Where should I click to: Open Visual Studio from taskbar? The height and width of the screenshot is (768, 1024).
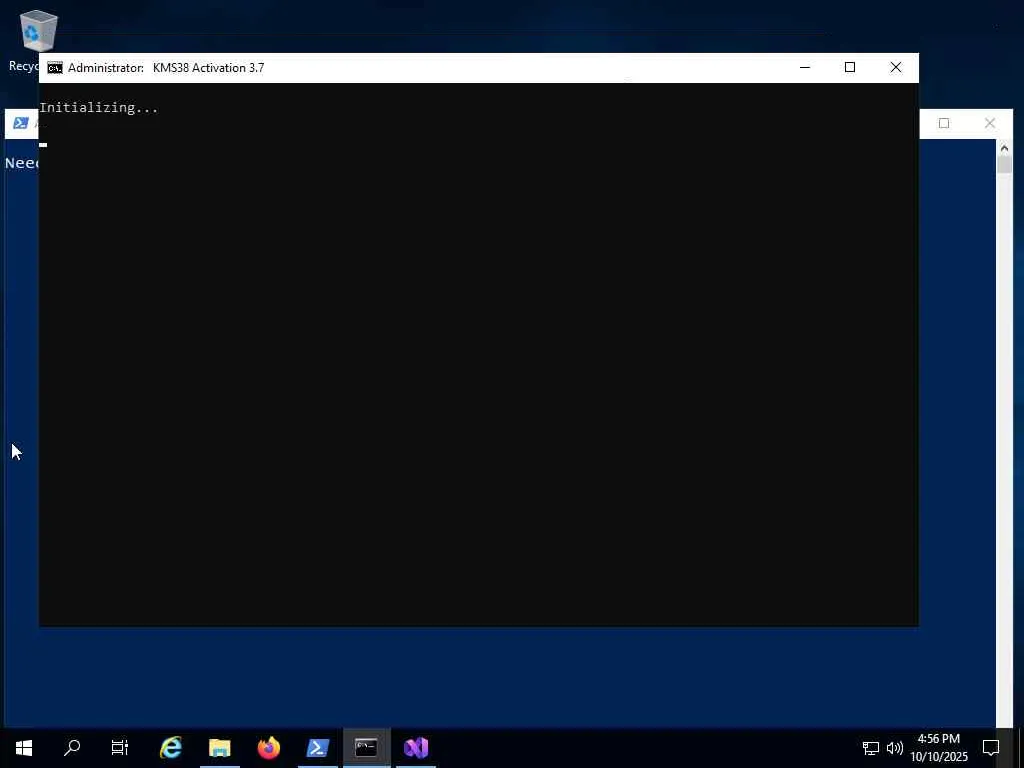(415, 748)
